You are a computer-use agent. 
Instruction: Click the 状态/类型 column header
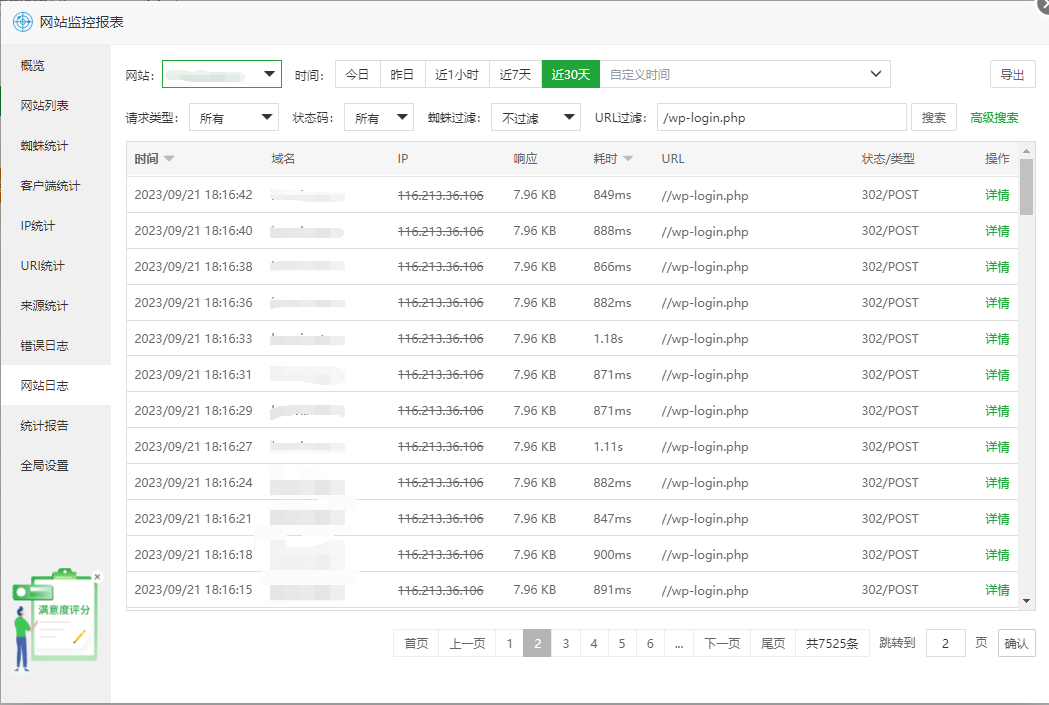(x=888, y=159)
